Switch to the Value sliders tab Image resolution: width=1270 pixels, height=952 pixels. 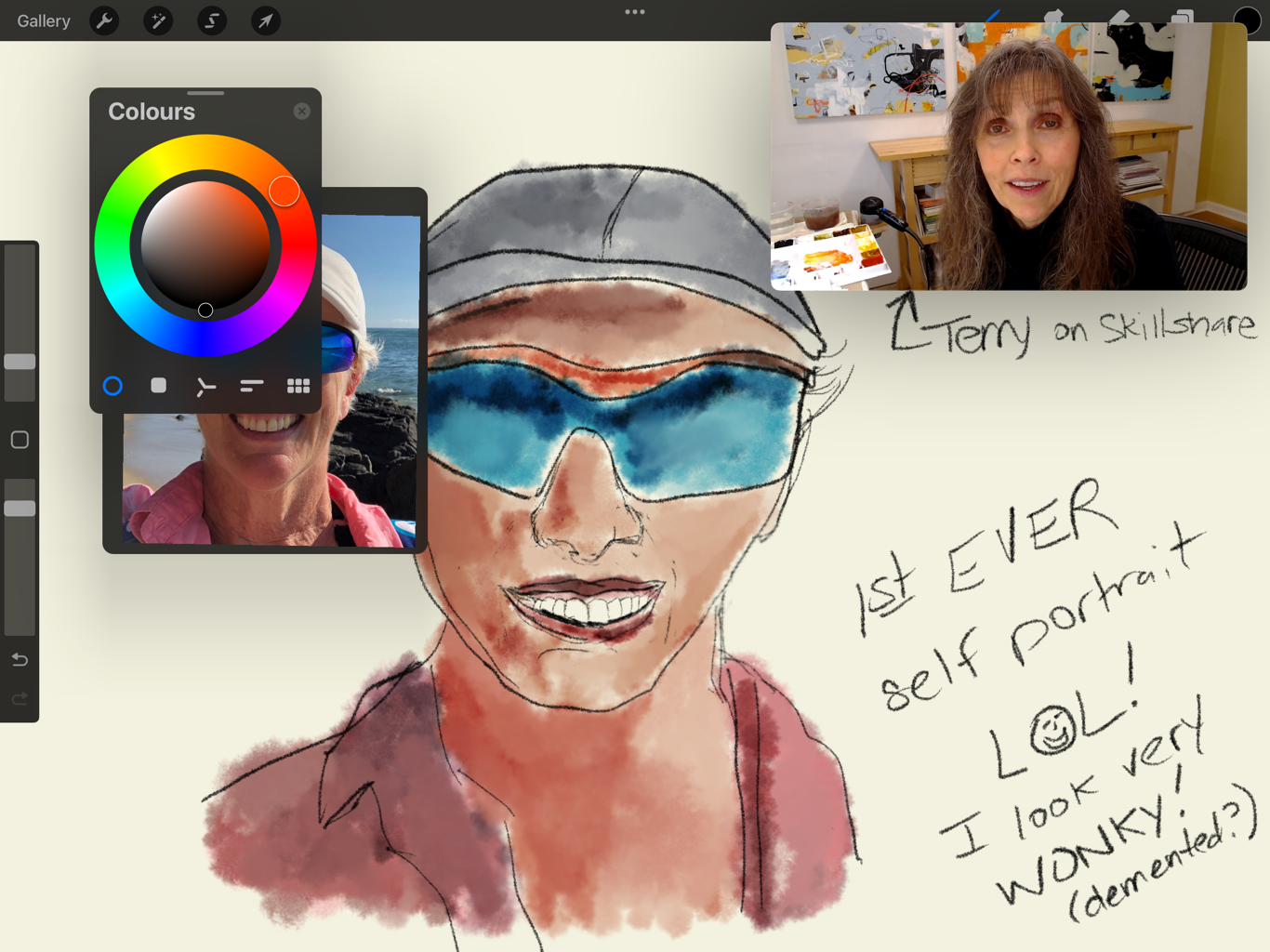coord(252,386)
